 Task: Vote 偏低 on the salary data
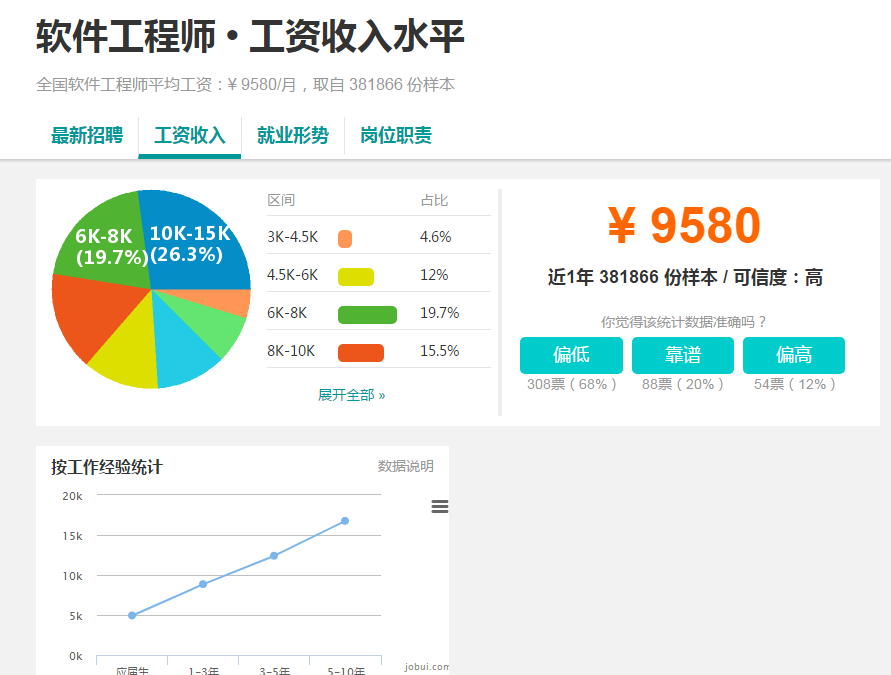click(x=571, y=355)
